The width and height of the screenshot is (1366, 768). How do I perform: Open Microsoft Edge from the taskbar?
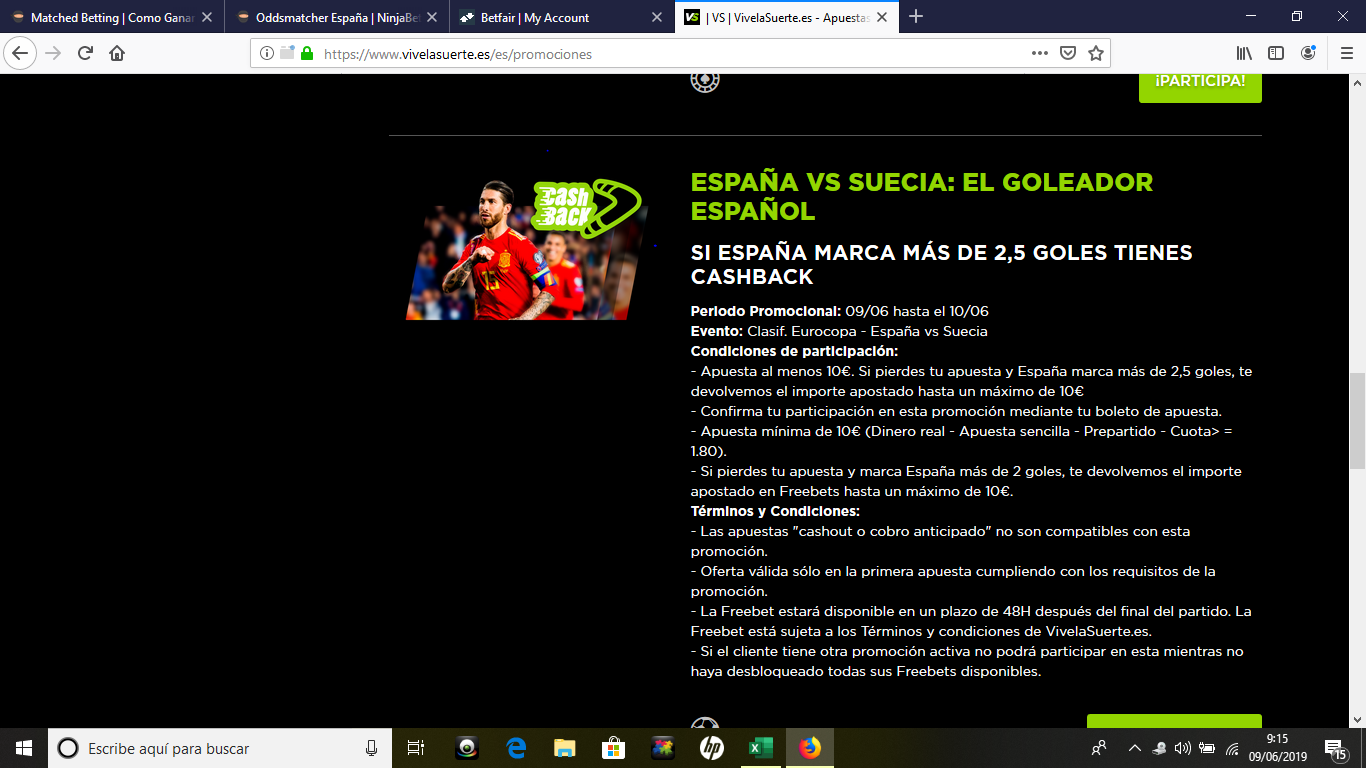516,748
